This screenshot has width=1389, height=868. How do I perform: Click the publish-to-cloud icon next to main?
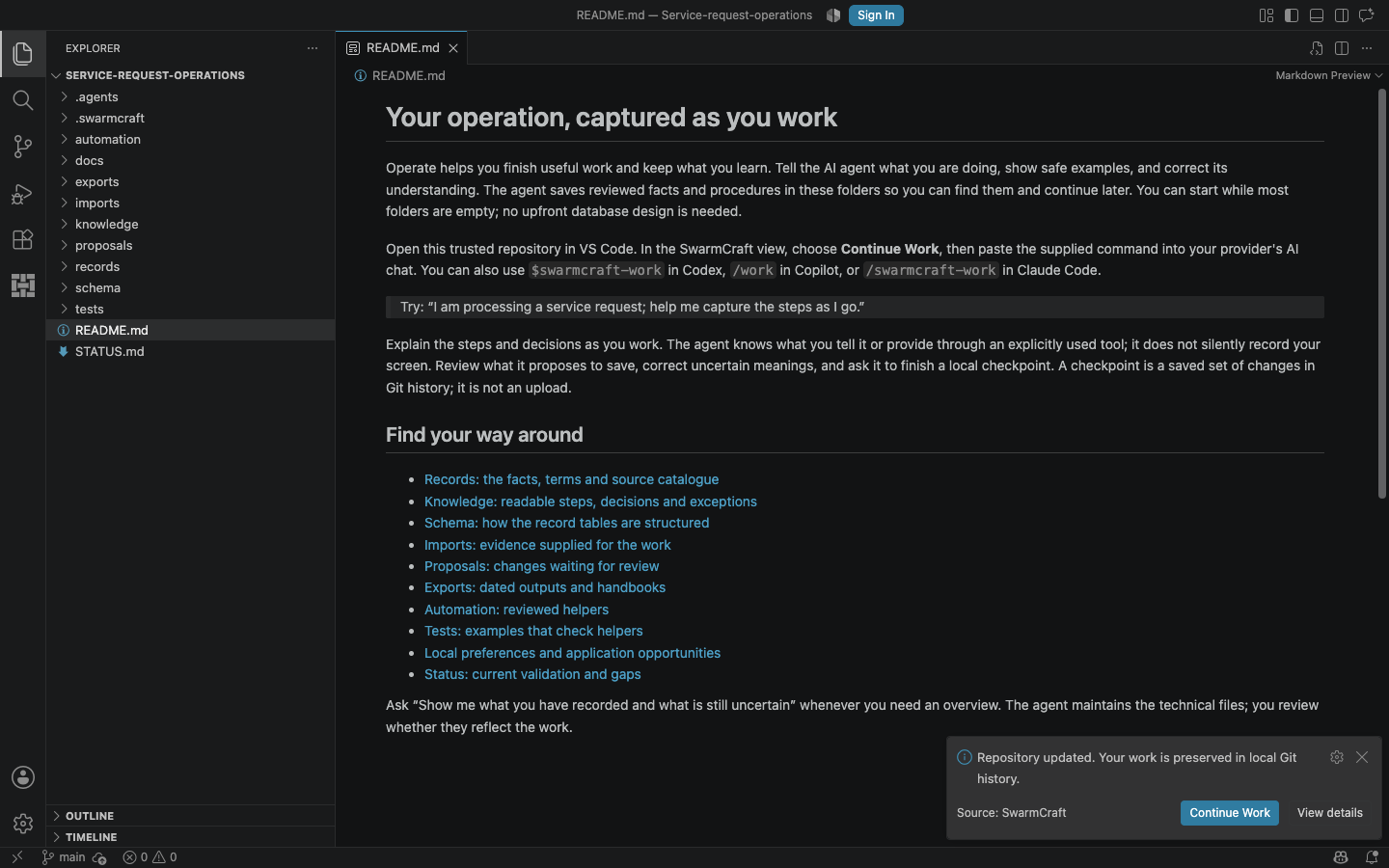99,857
